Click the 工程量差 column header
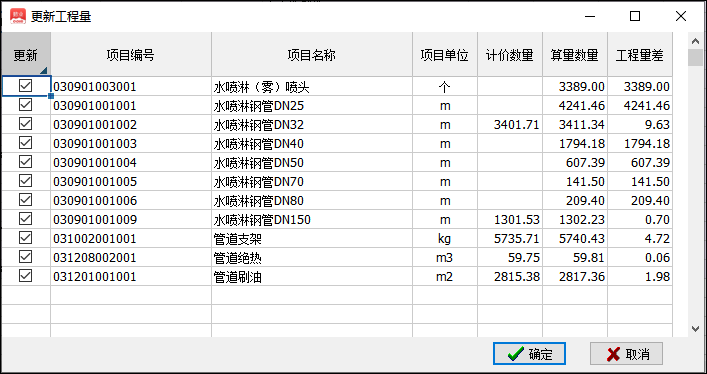This screenshot has width=707, height=374. (639, 54)
